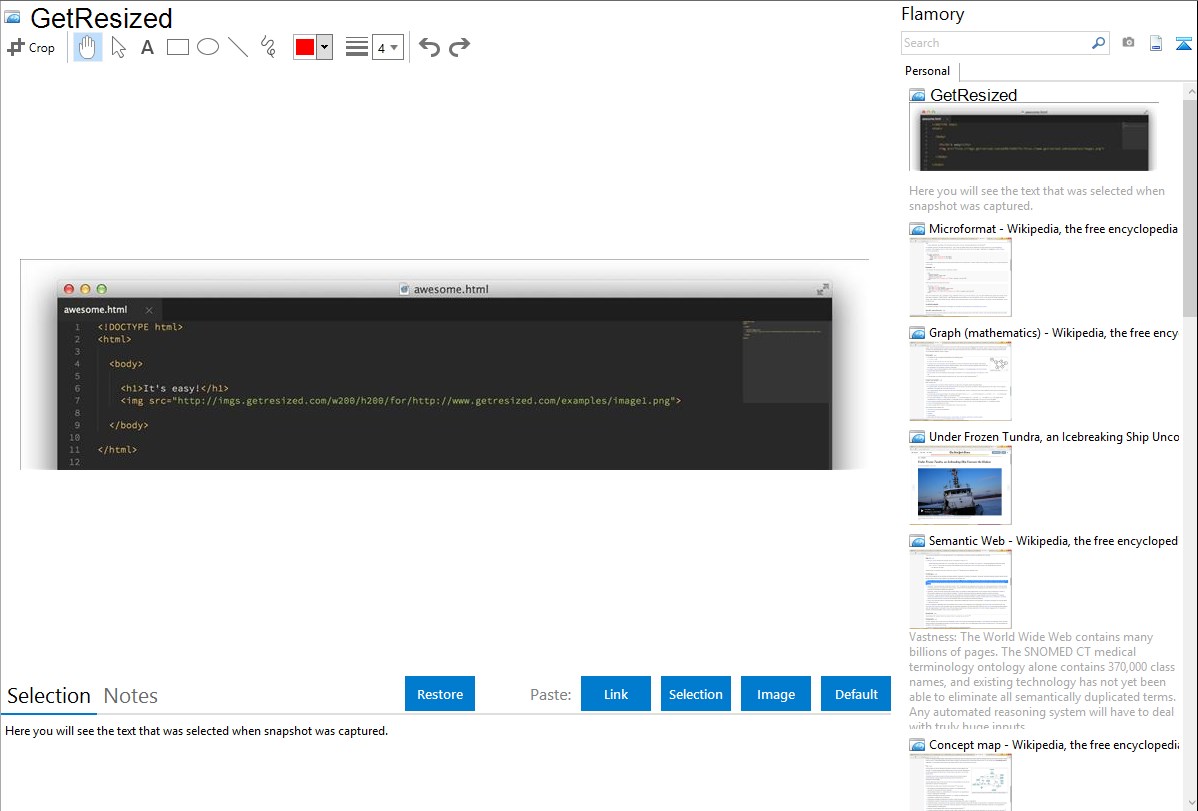Click the camera snapshot icon

coord(1128,43)
